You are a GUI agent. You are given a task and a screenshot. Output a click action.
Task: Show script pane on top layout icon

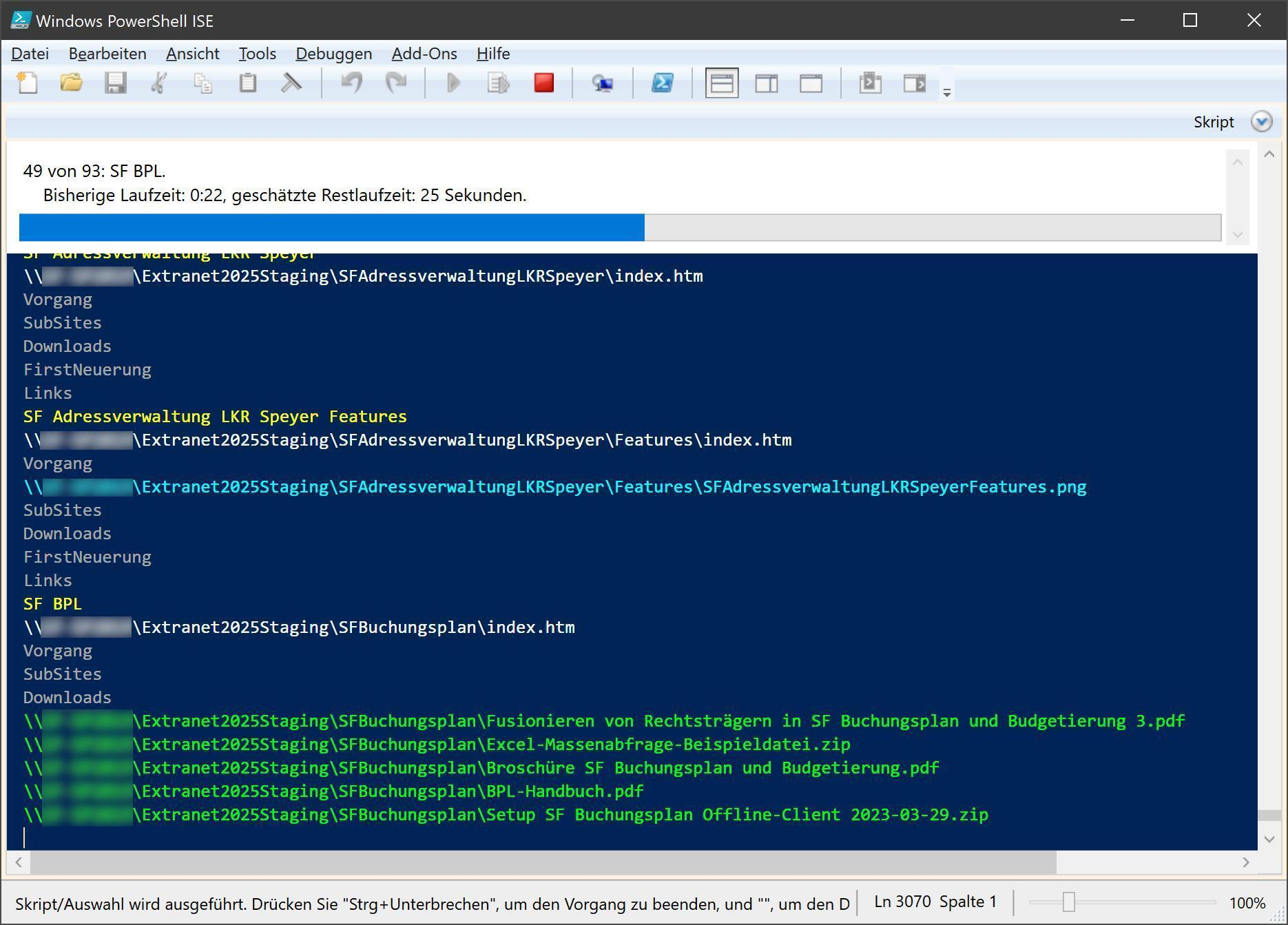tap(722, 83)
